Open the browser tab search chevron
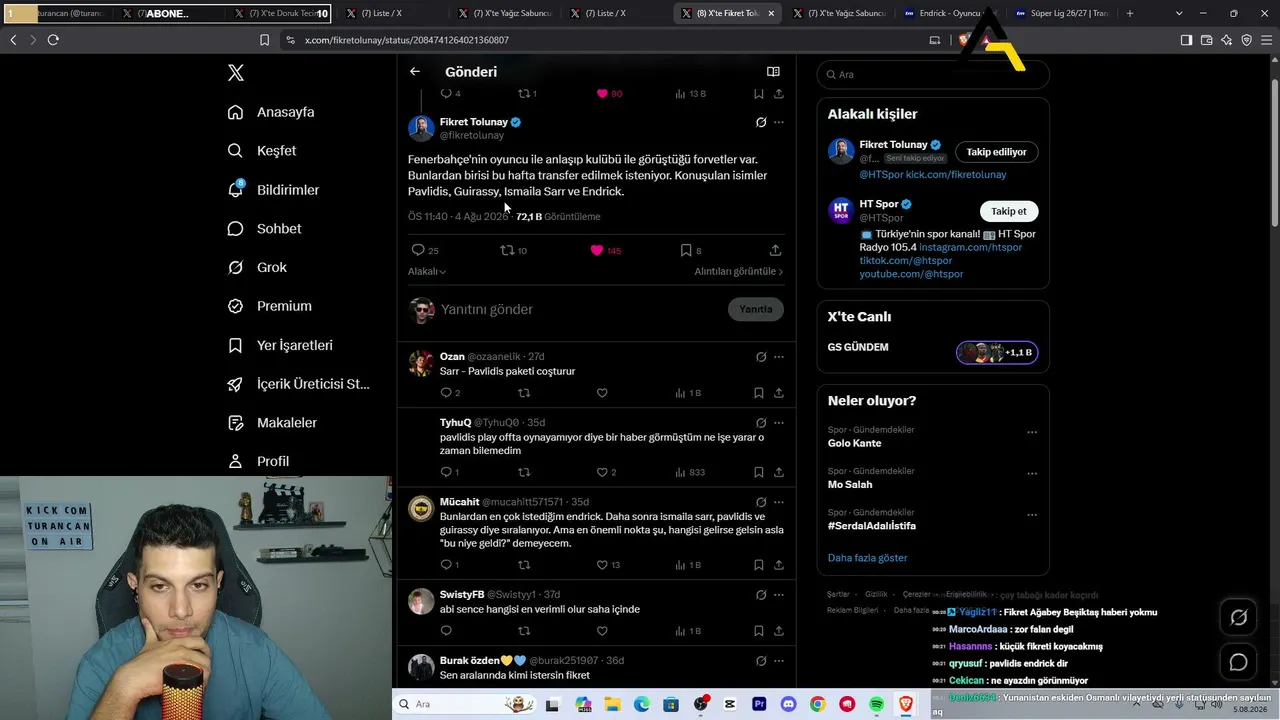1280x720 pixels. point(1179,13)
